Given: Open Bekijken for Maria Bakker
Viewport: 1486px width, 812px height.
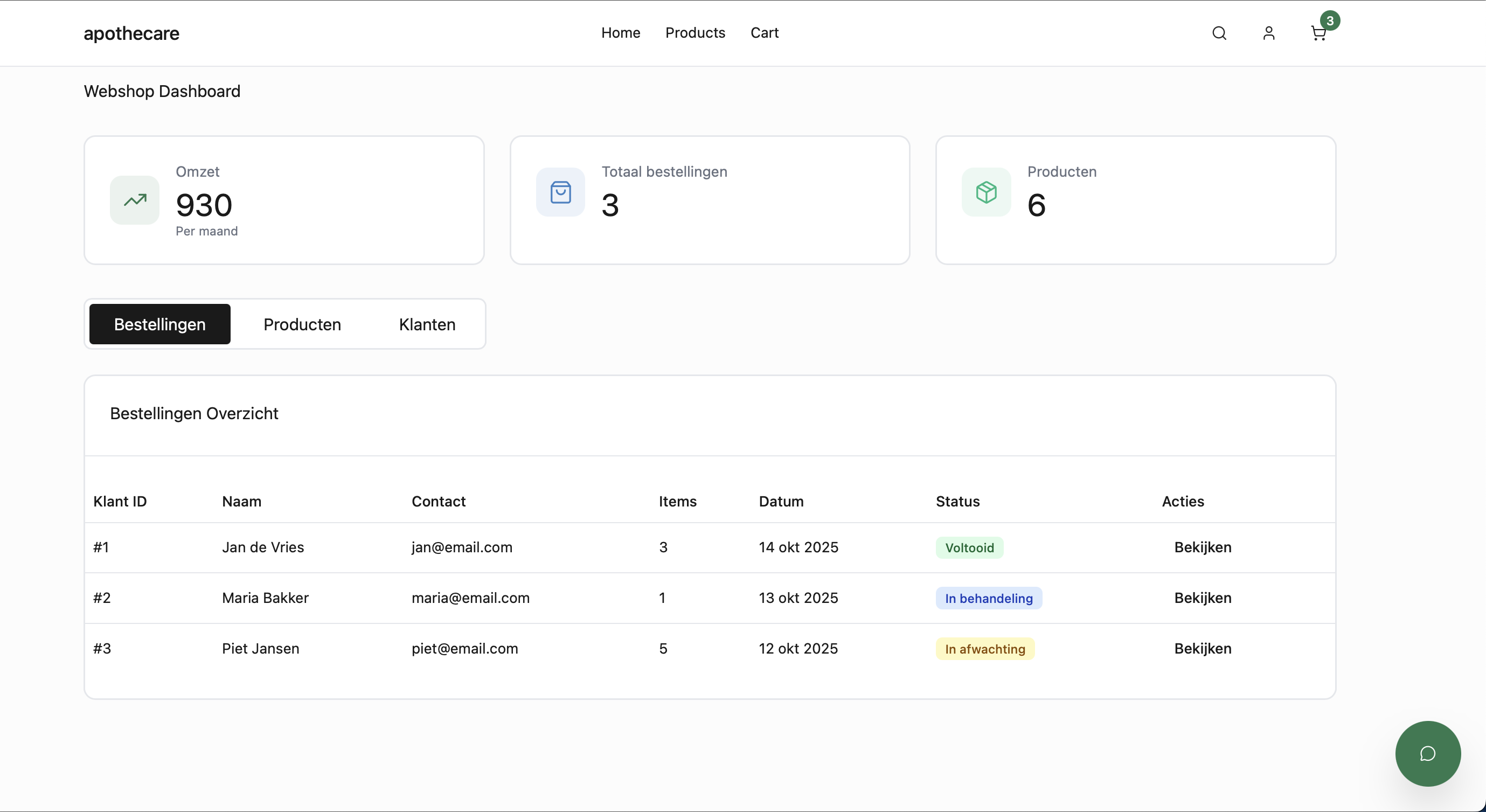Looking at the screenshot, I should pos(1203,598).
